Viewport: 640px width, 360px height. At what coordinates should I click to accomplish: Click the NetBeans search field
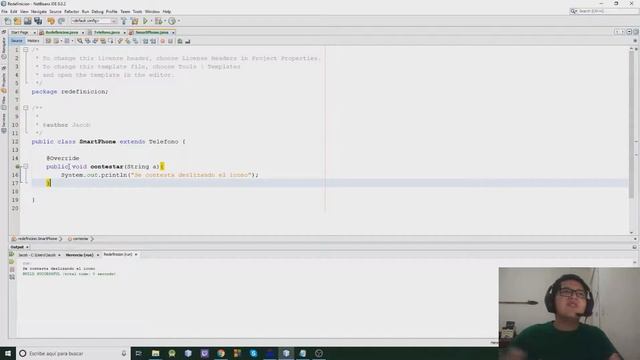pyautogui.click(x=604, y=11)
